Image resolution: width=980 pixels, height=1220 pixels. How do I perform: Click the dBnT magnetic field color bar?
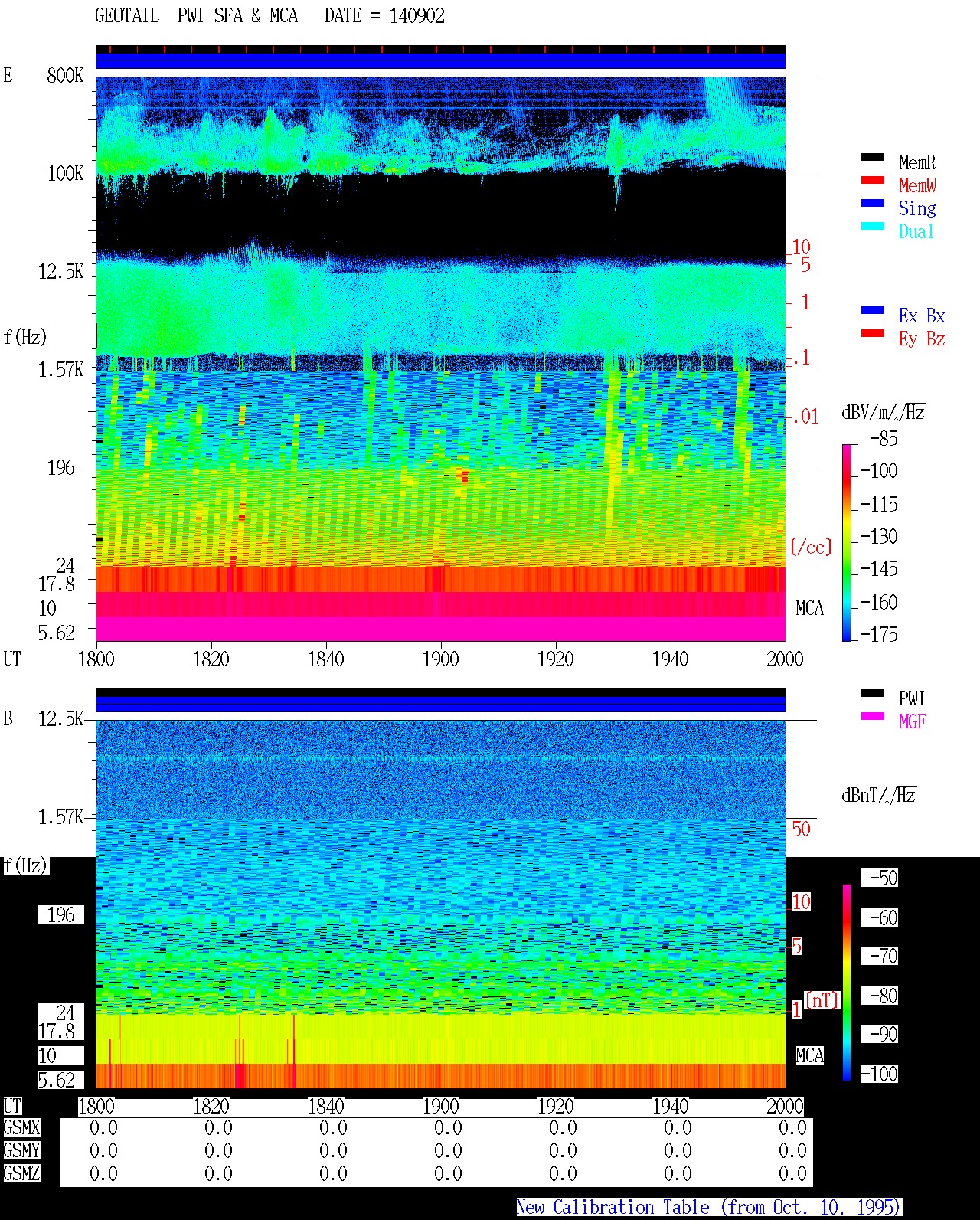pos(847,983)
